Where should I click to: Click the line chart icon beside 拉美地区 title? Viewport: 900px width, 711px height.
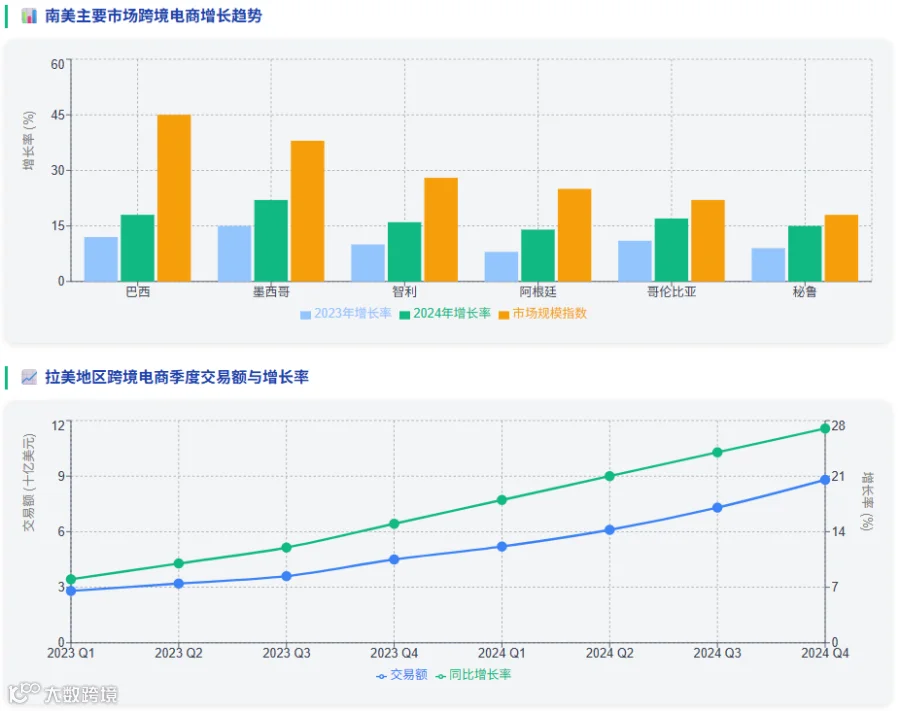pyautogui.click(x=29, y=377)
